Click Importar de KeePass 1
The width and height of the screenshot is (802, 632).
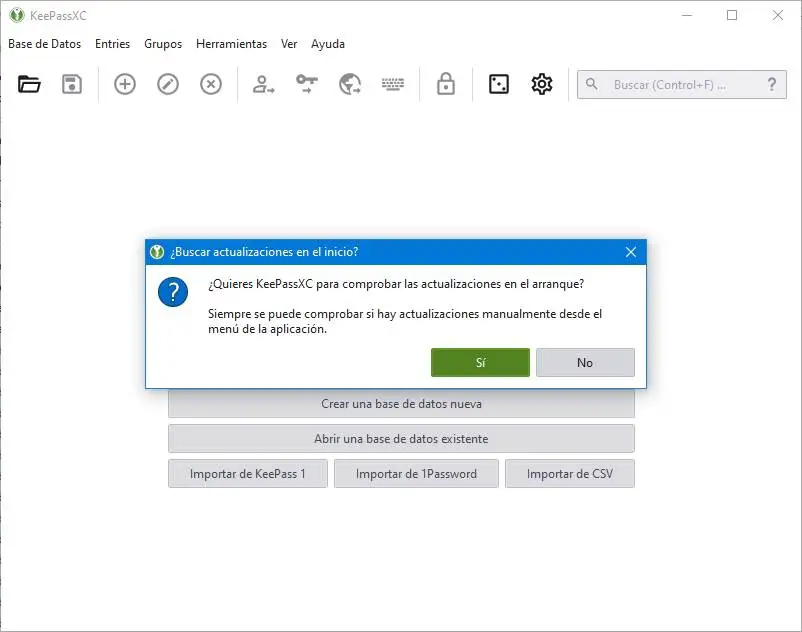tap(248, 473)
